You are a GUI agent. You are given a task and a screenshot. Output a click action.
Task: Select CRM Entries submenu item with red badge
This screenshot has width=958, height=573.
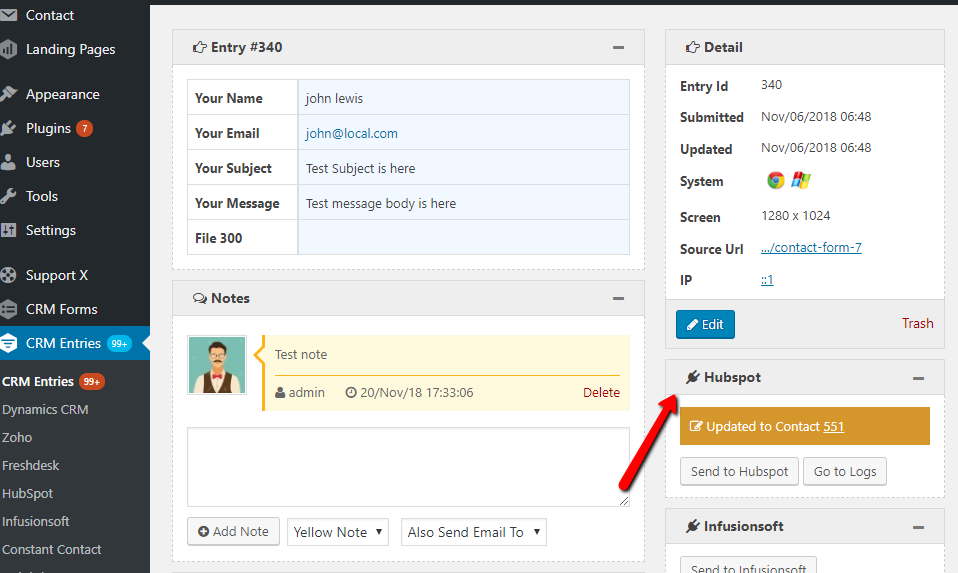click(53, 382)
